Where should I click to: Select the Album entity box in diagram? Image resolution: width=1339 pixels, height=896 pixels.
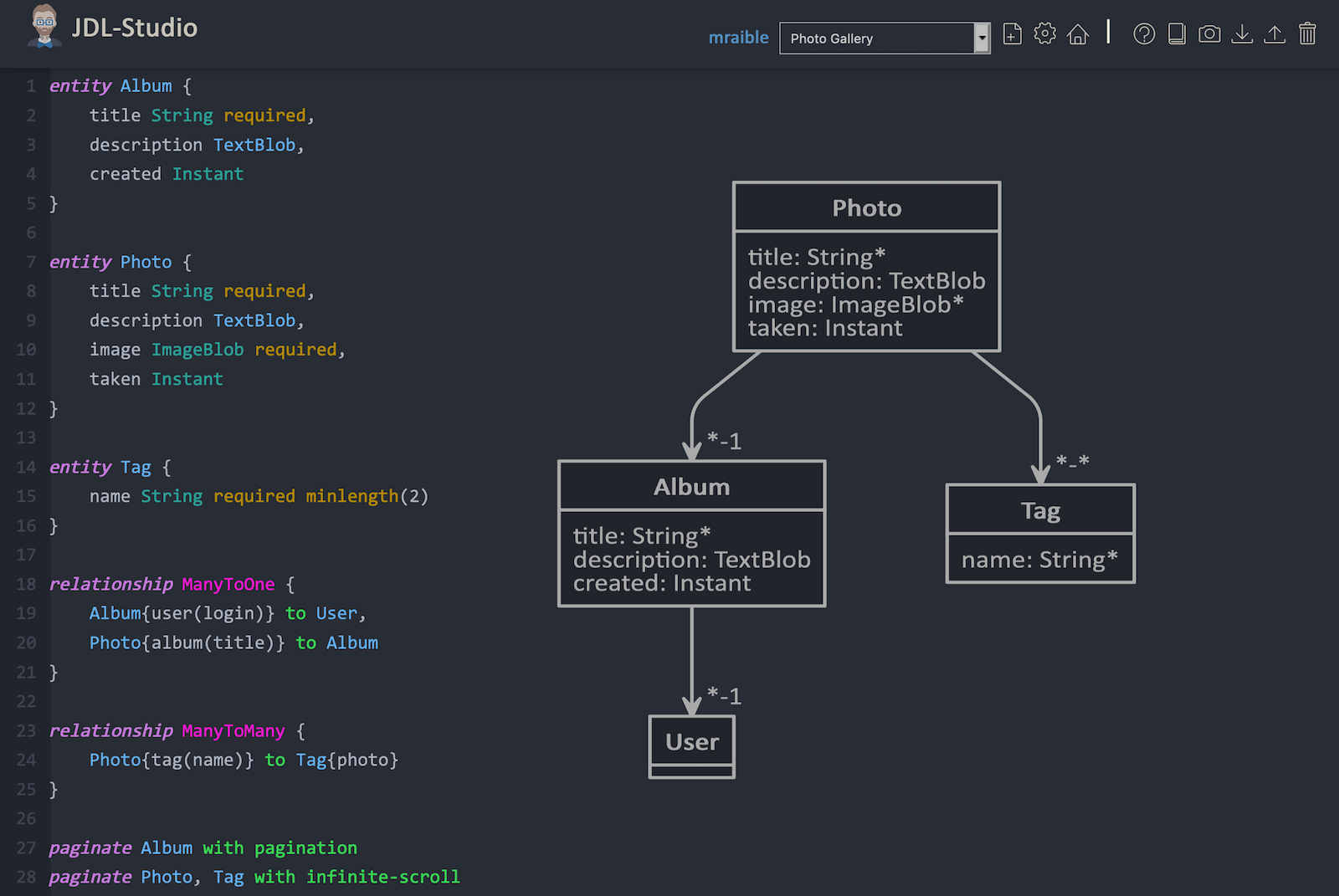tap(691, 533)
